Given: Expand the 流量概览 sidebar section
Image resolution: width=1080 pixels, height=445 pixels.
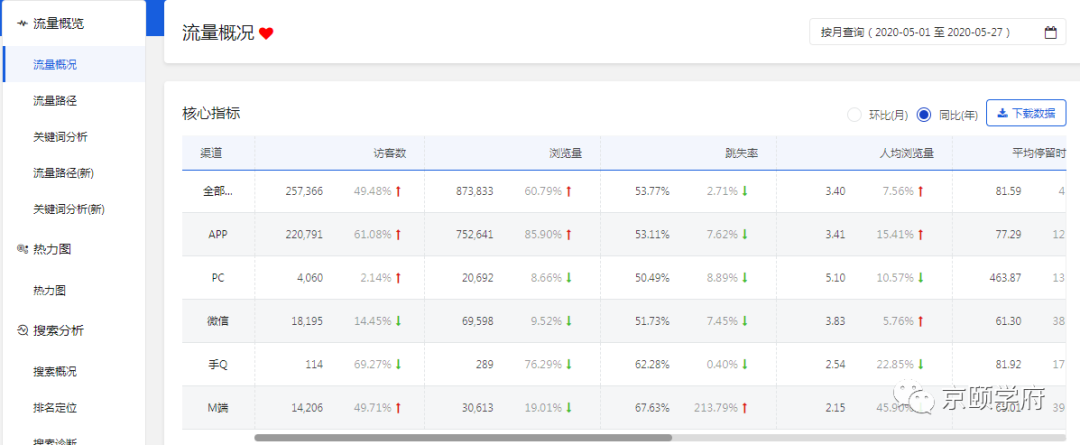Looking at the screenshot, I should [58, 23].
